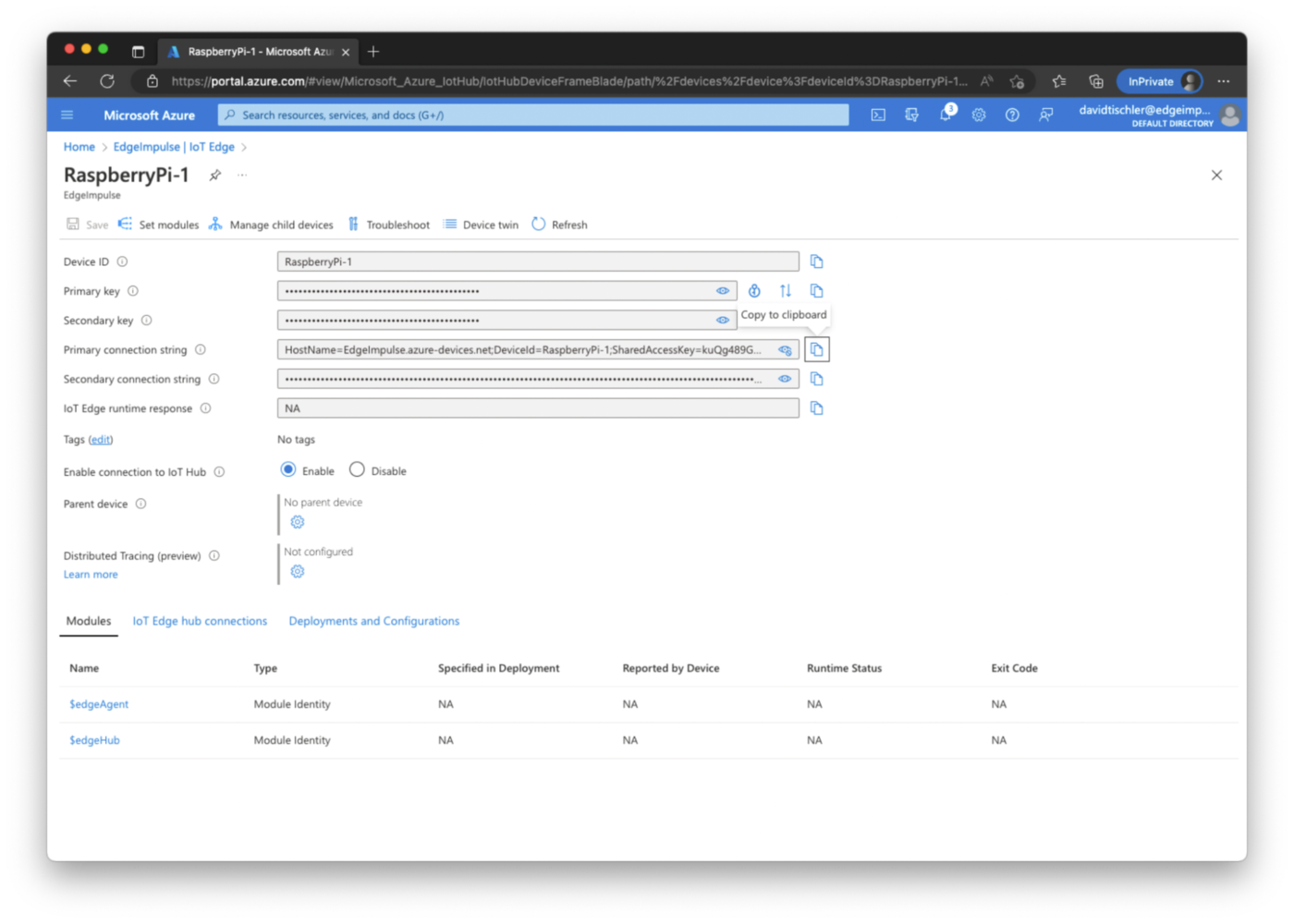The width and height of the screenshot is (1294, 924).
Task: Show info tooltip for Device ID
Action: click(122, 261)
